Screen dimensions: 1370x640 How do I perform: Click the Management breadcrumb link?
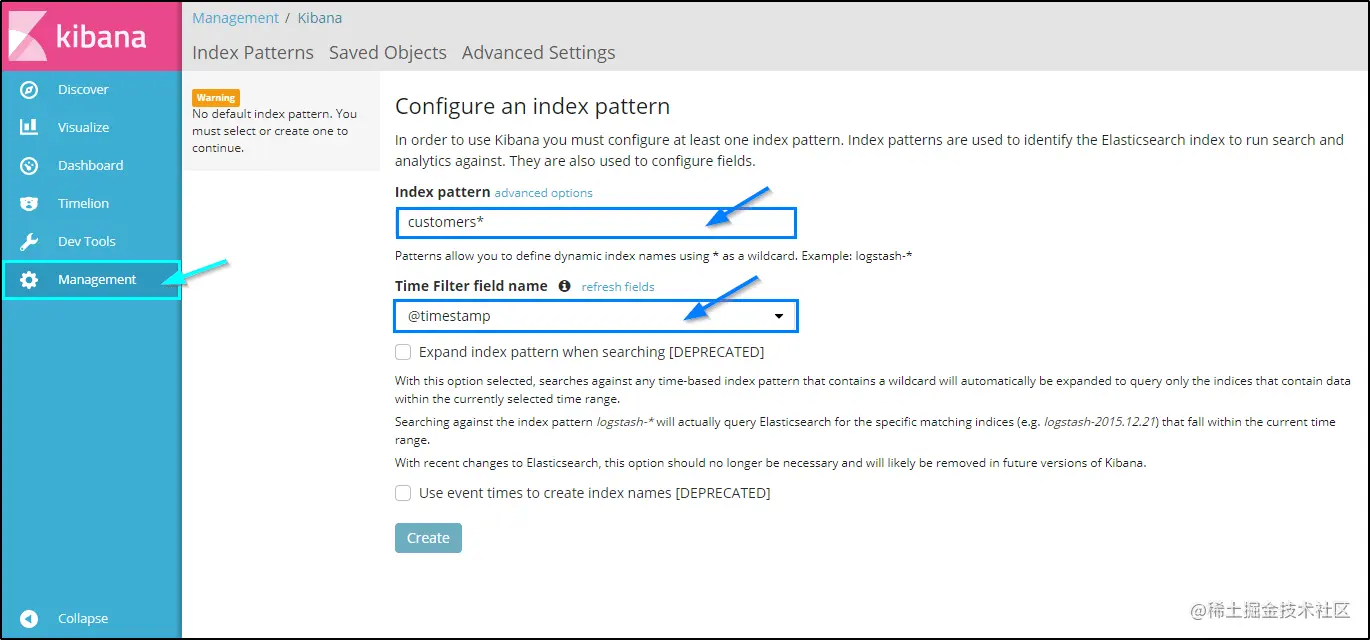pyautogui.click(x=236, y=18)
